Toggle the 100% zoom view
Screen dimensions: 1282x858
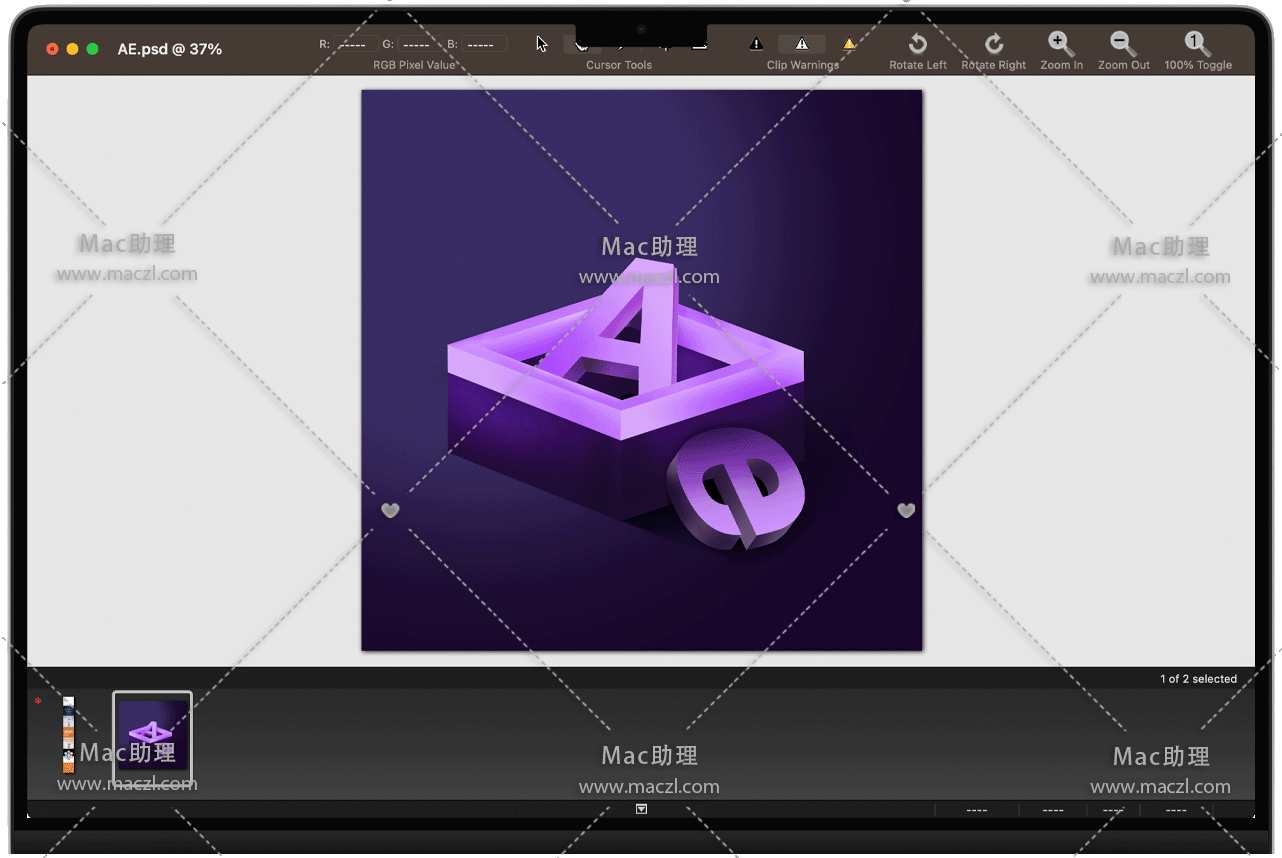tap(1198, 44)
